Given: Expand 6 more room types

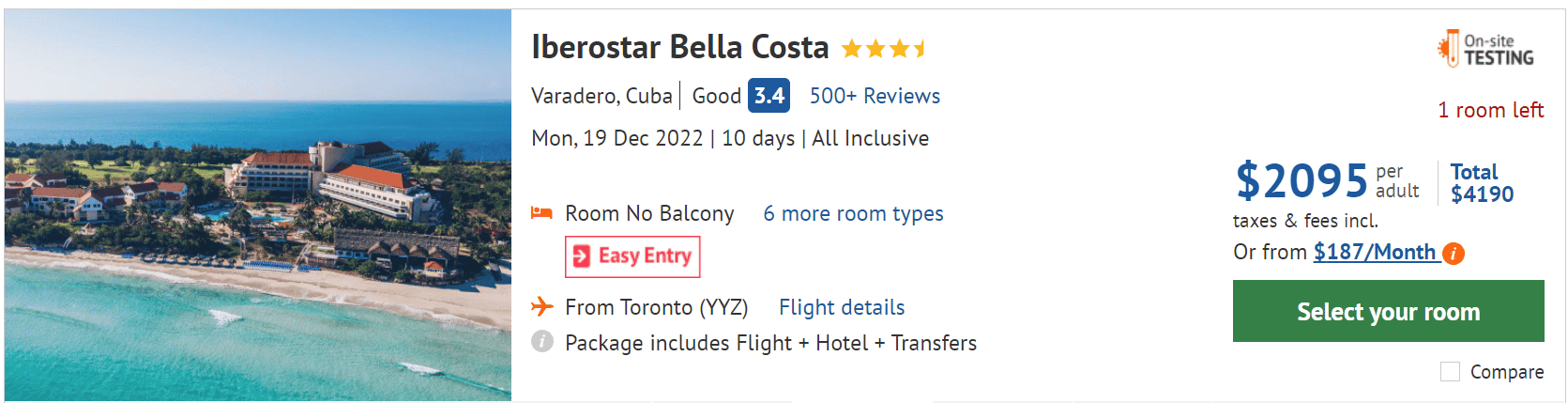Looking at the screenshot, I should (853, 214).
